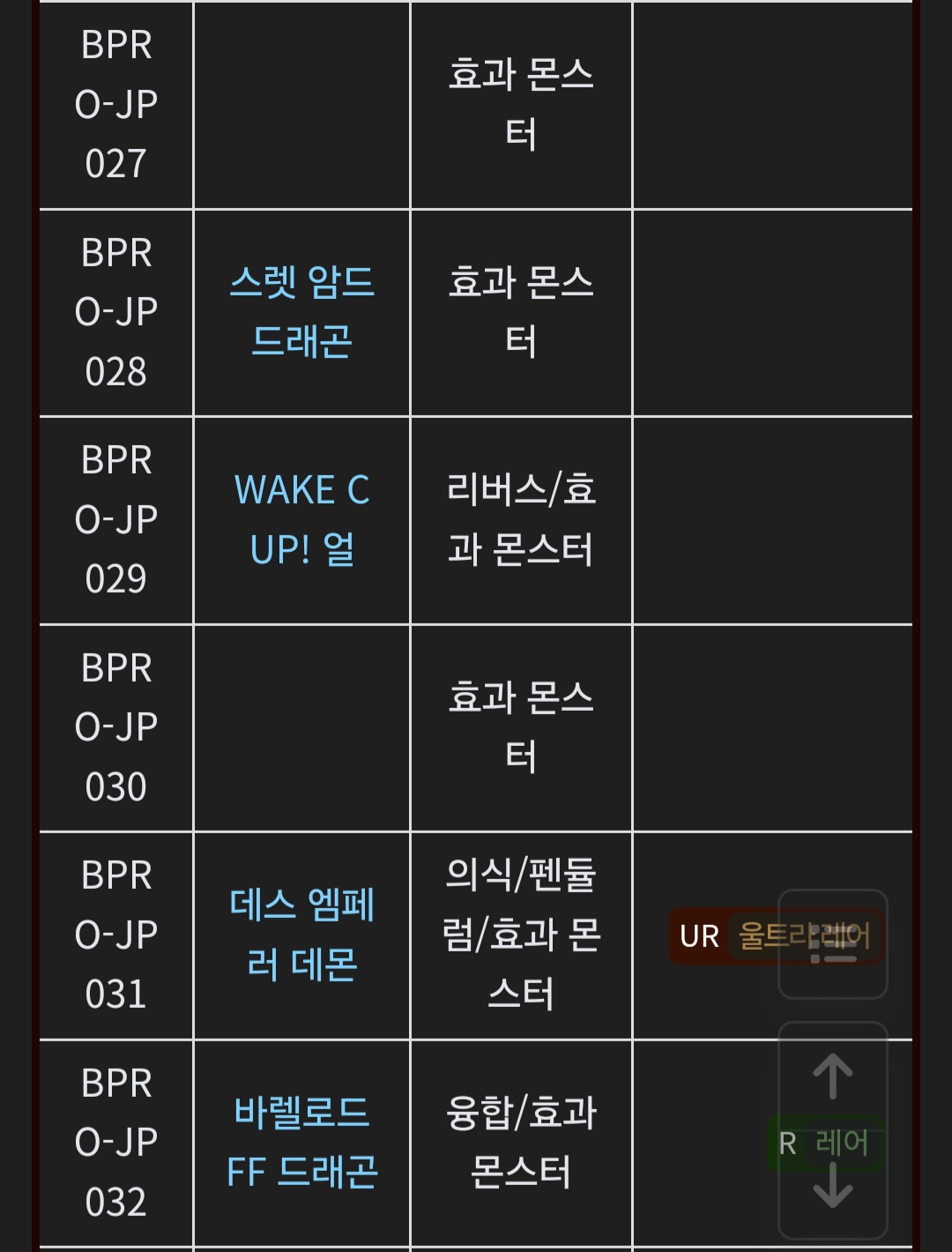The height and width of the screenshot is (1252, 952).
Task: Tap the empty name cell for BPRO-JP030
Action: click(301, 727)
